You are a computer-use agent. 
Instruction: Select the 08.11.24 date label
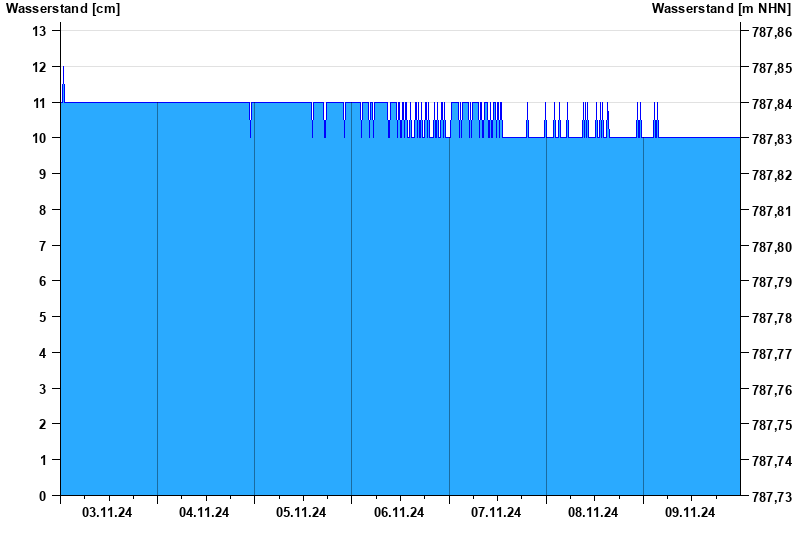point(592,513)
